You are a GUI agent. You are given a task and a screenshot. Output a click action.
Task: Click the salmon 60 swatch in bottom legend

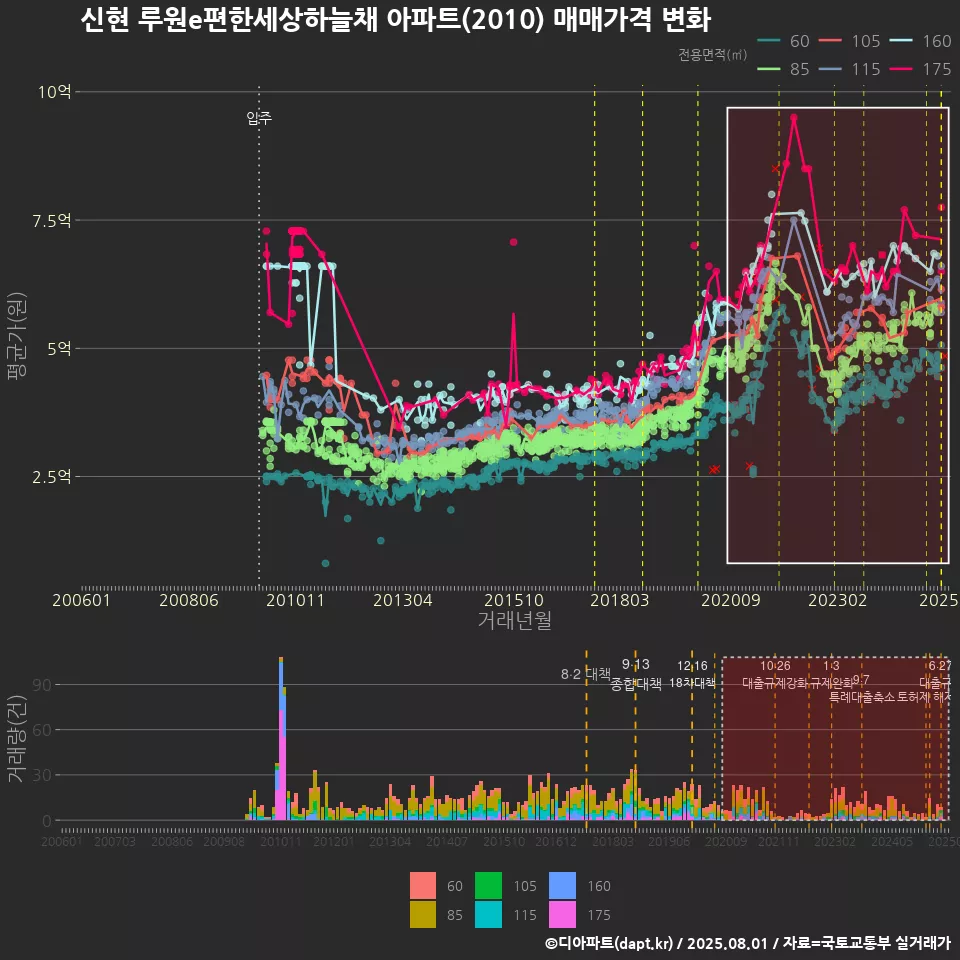(x=423, y=885)
